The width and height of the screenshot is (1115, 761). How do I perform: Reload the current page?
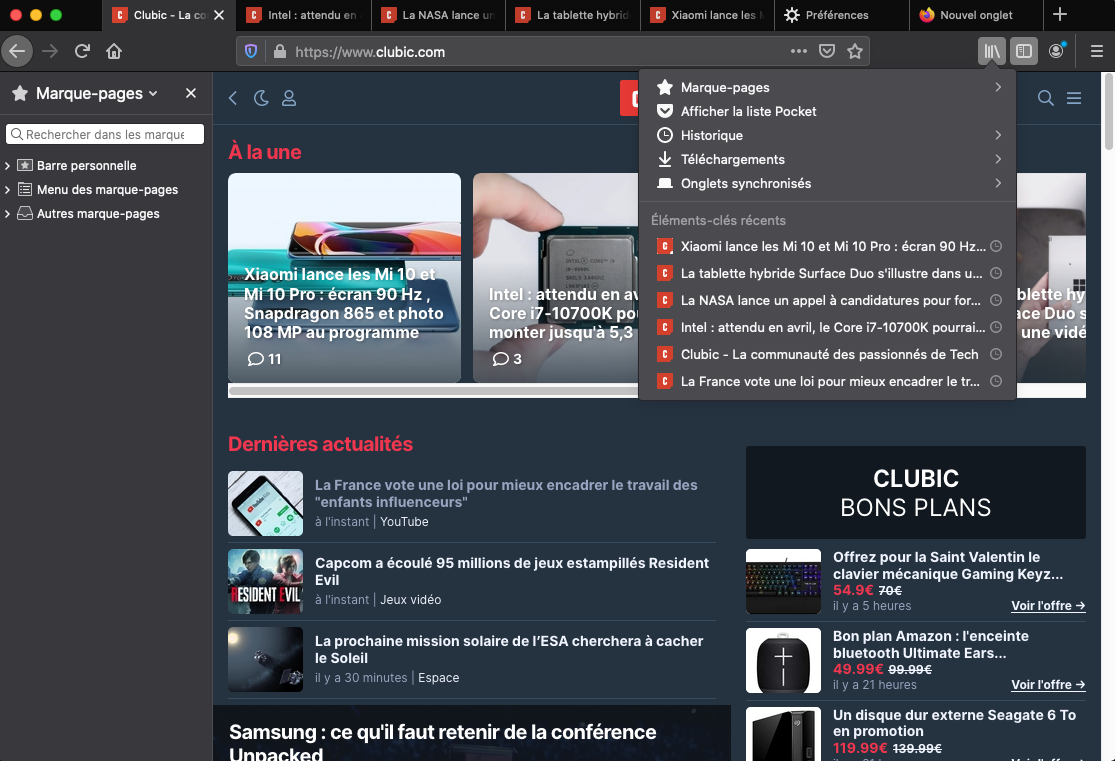[x=82, y=51]
